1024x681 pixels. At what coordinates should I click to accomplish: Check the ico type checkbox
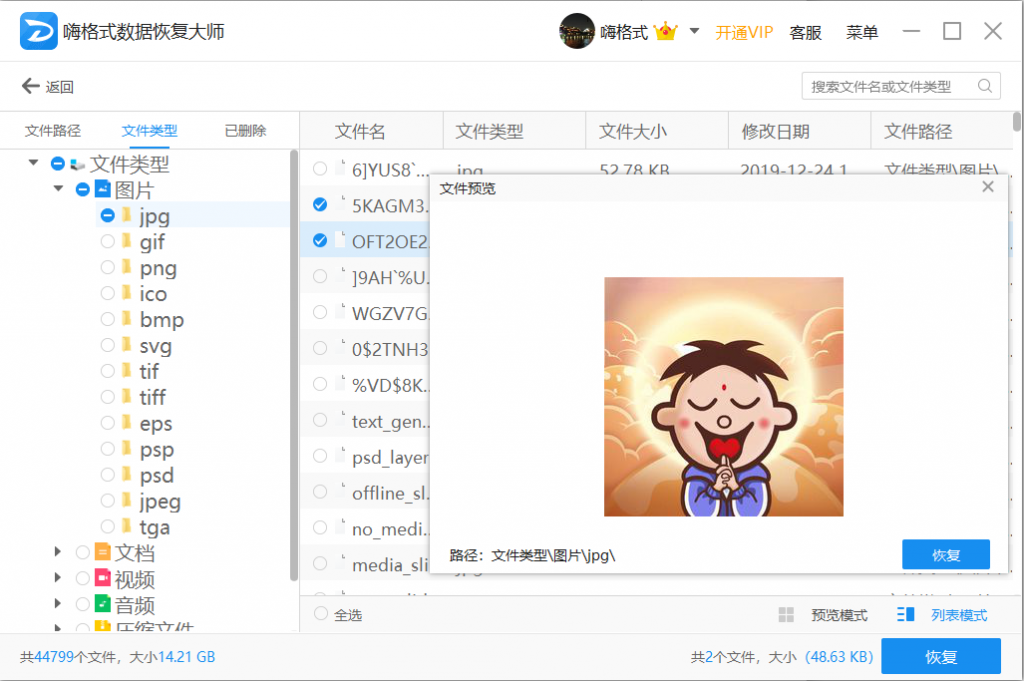(108, 293)
